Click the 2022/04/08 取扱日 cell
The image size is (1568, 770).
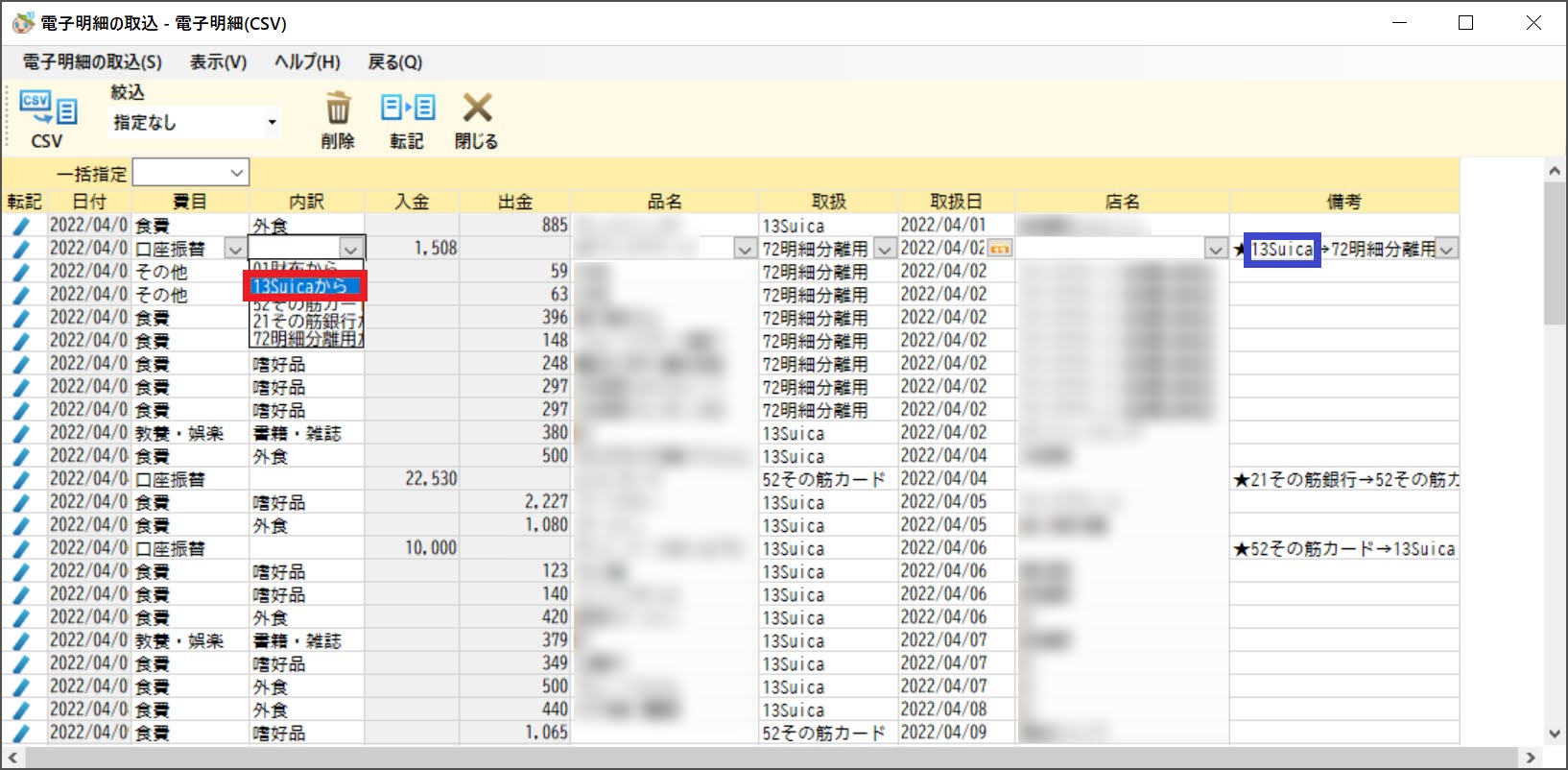[x=956, y=710]
